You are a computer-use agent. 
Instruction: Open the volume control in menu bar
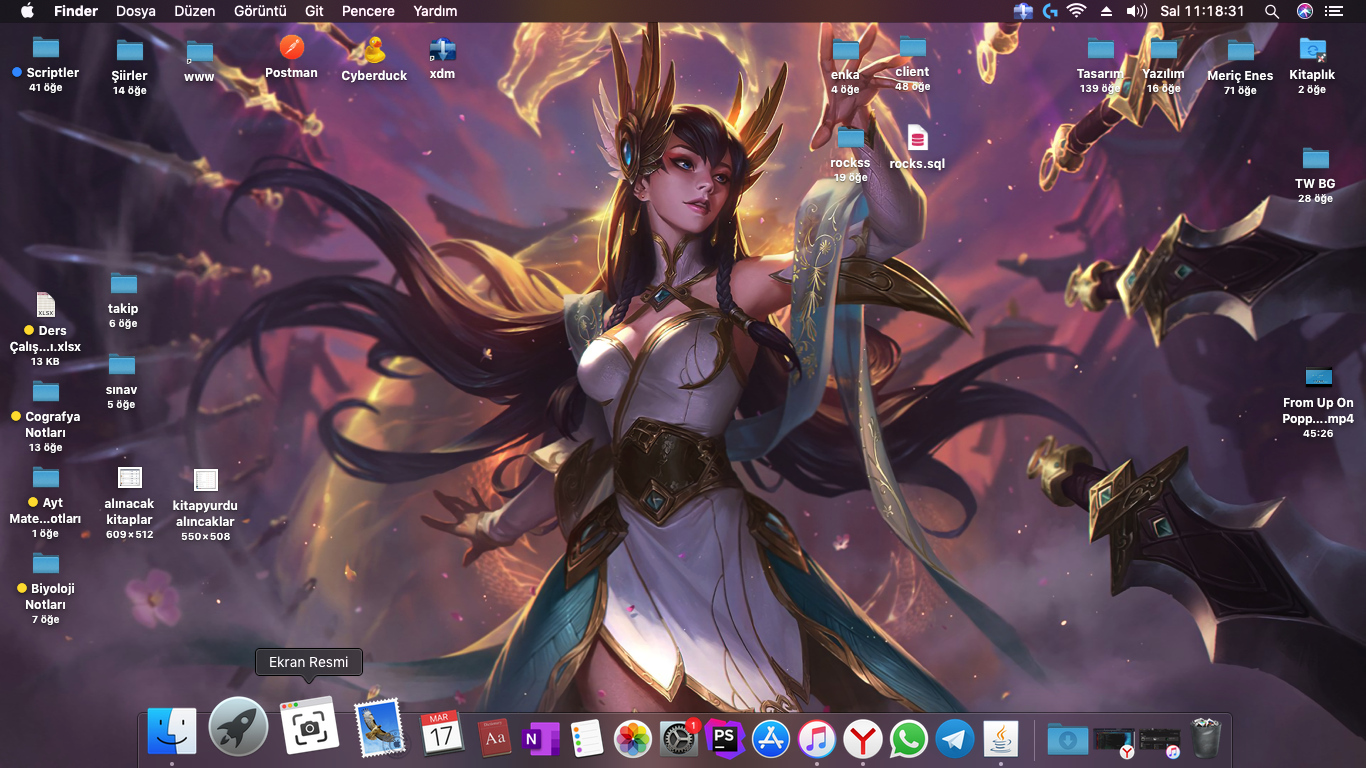(1136, 11)
